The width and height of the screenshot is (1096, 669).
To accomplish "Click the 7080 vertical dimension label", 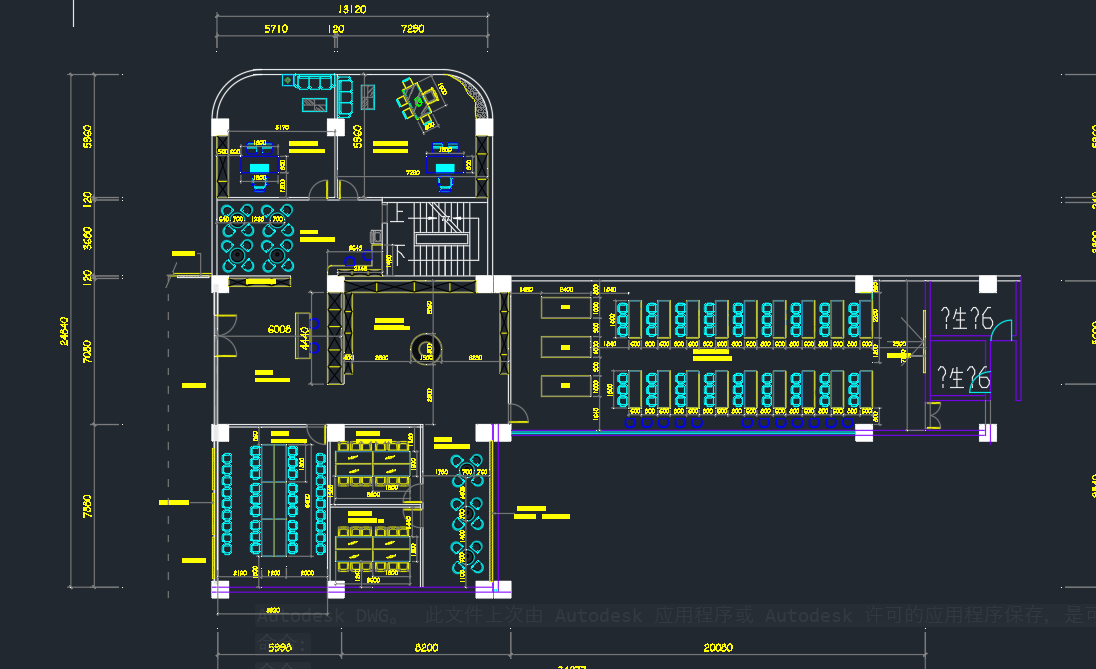I will point(87,351).
